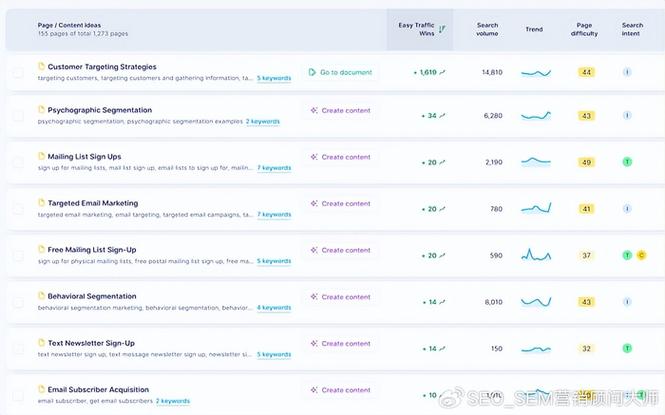665x415 pixels.
Task: Sort by Search volume column header
Action: 487,29
